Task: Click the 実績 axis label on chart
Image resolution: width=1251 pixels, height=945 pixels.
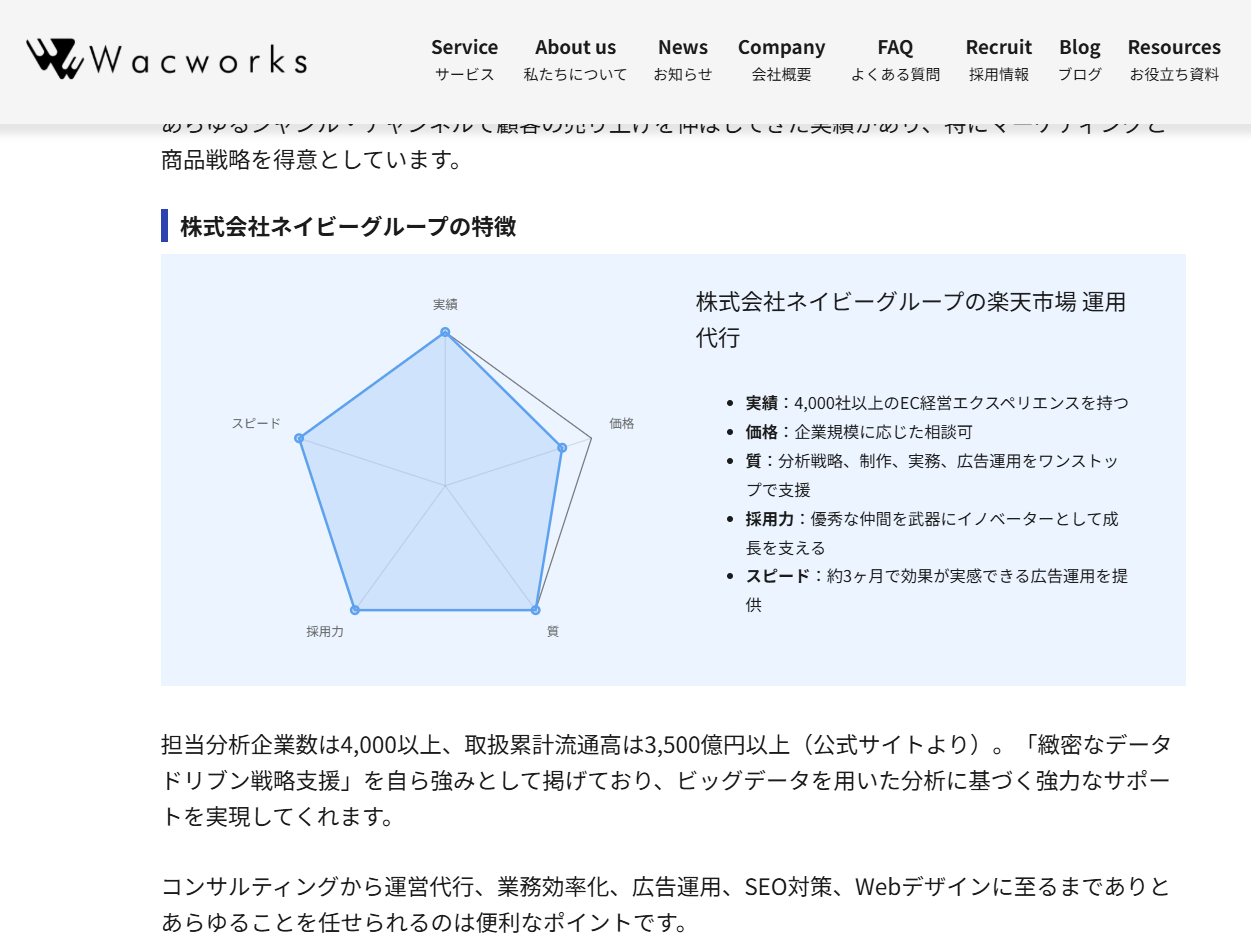Action: pos(445,304)
